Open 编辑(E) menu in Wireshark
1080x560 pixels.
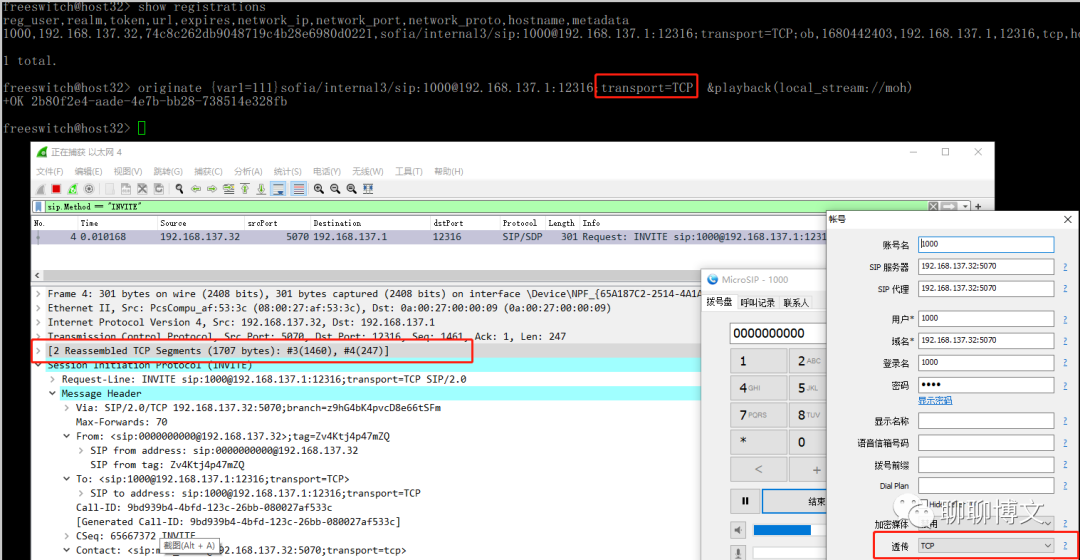[88, 172]
